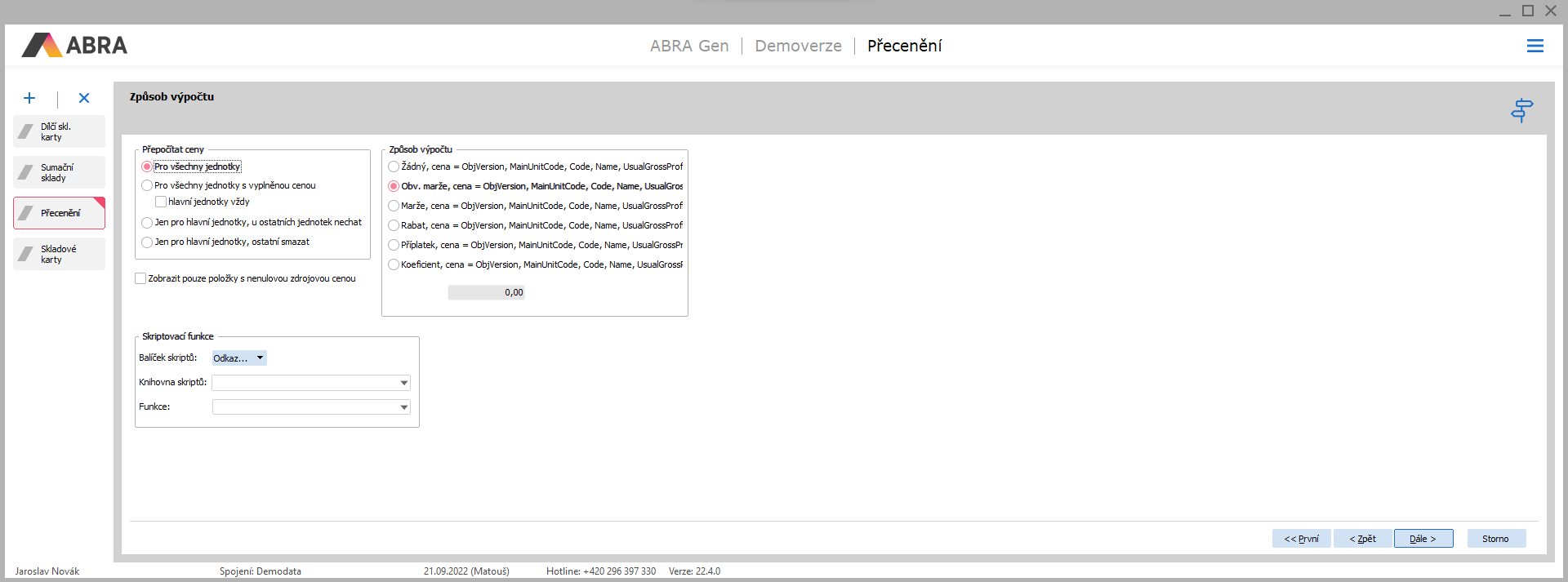Choose the 'Koeficient, cena' radio option
Screen dimensions: 1568x582
click(x=394, y=264)
